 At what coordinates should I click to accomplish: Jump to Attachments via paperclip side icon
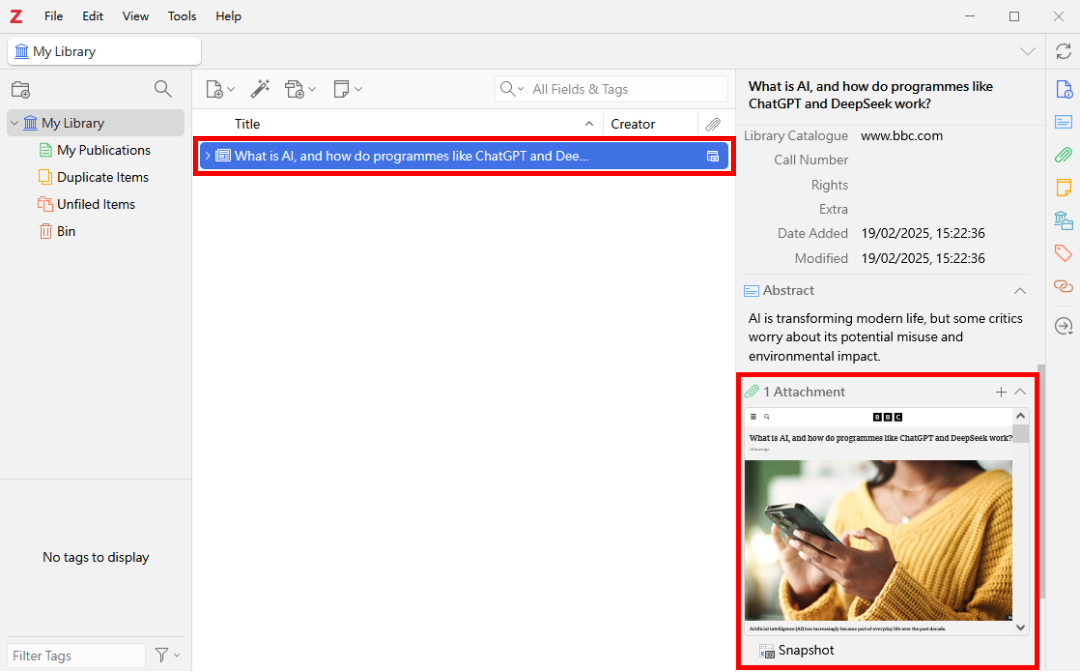pos(1064,155)
